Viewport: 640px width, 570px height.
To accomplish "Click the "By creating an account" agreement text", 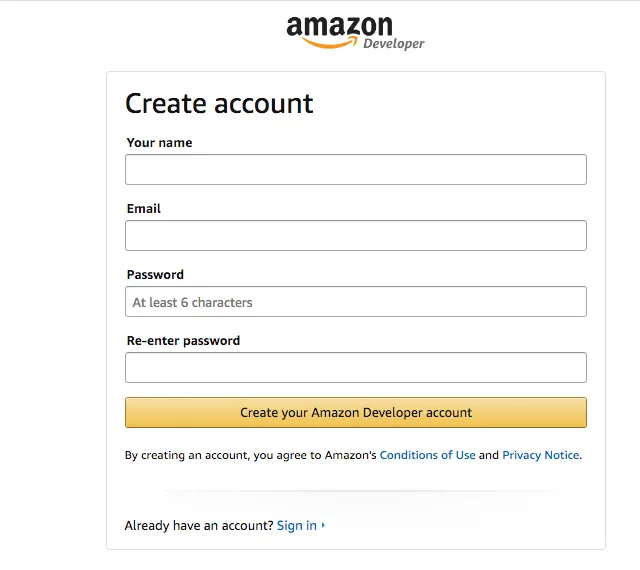I will coord(250,455).
